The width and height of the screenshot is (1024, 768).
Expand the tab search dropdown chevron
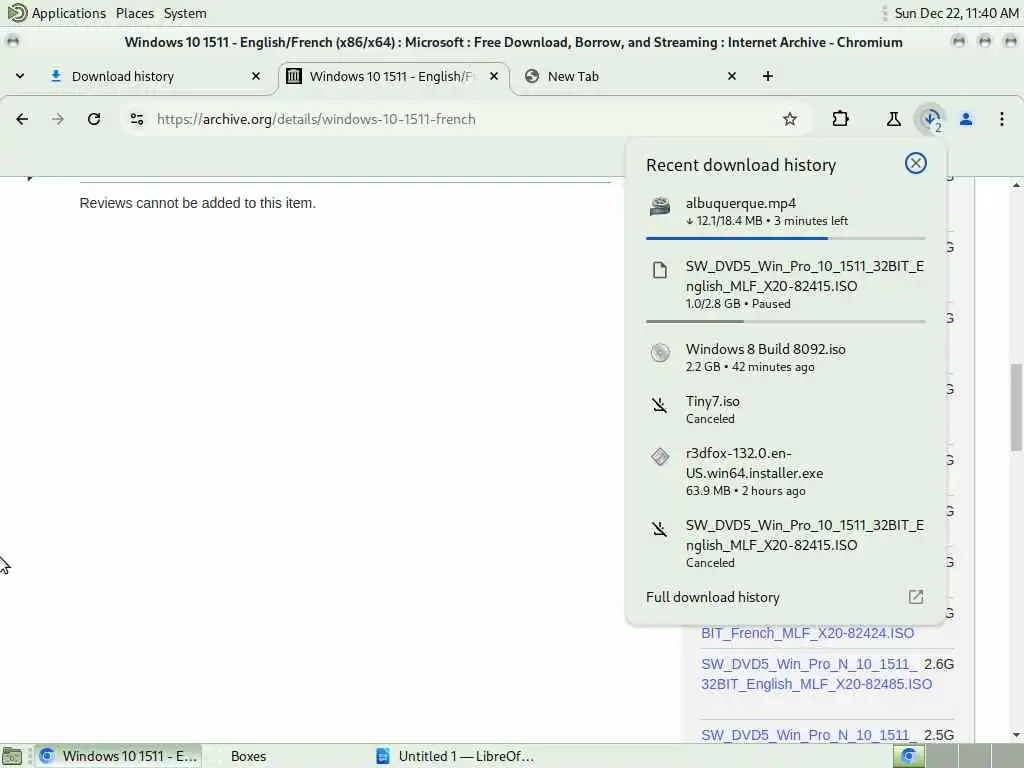pyautogui.click(x=20, y=76)
